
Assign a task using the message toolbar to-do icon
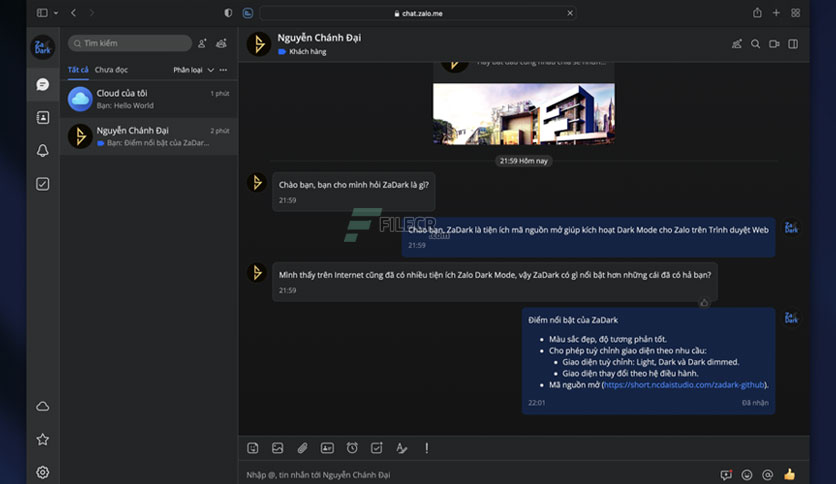pos(376,448)
